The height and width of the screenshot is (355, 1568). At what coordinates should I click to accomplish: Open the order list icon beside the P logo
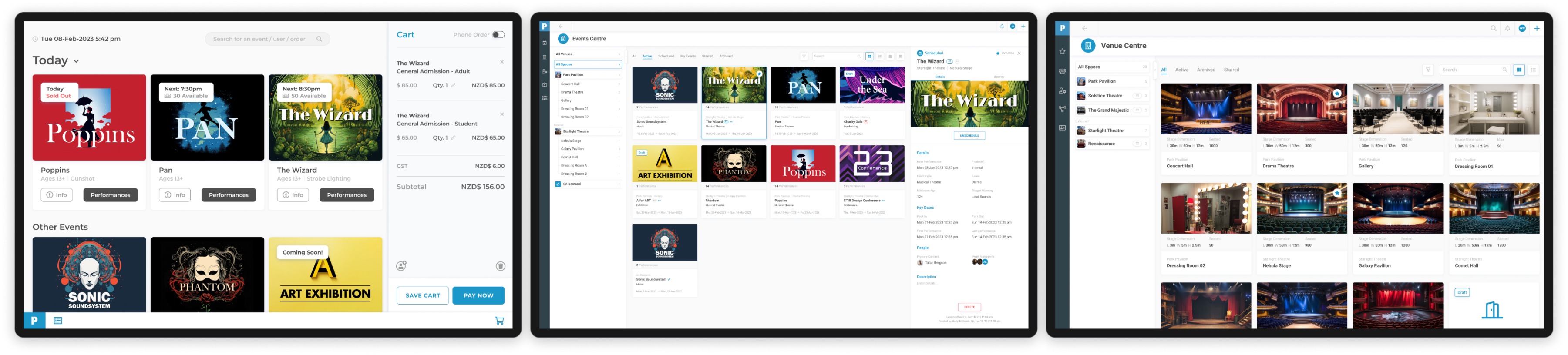point(58,320)
